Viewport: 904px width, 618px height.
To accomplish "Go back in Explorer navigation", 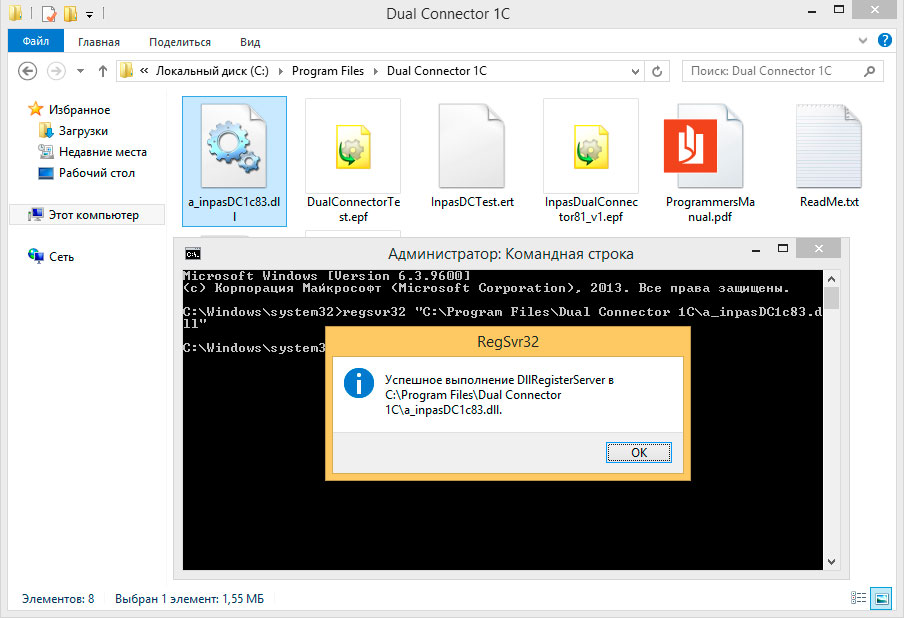I will [x=28, y=71].
